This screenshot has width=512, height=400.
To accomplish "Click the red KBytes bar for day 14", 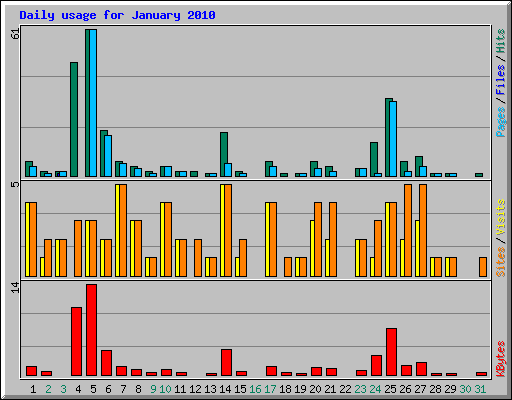I will [226, 363].
